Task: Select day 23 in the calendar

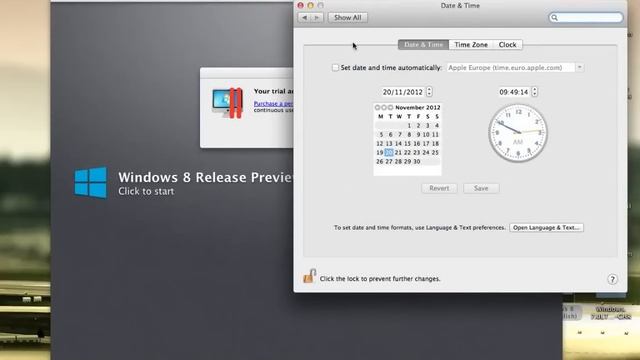Action: 416,152
